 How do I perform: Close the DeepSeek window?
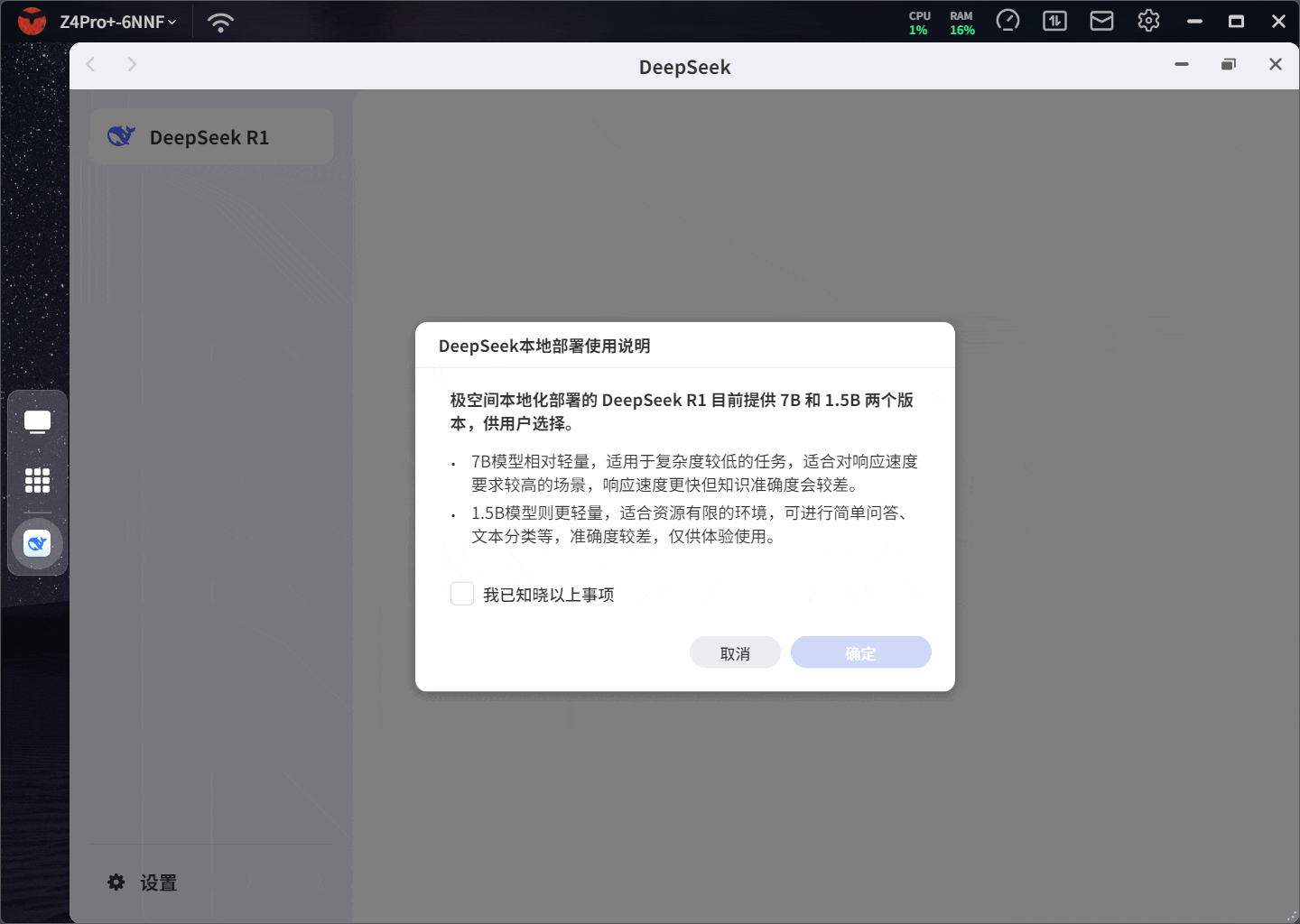[x=1276, y=64]
